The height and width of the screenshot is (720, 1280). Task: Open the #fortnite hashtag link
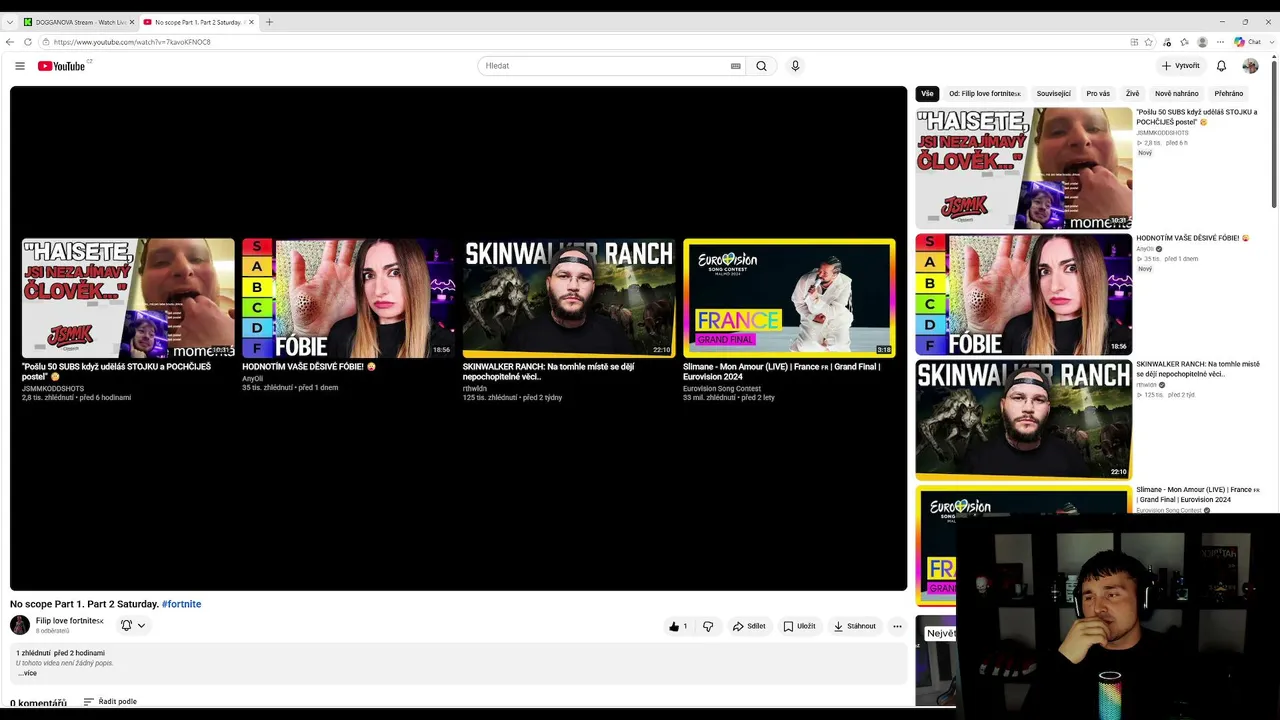coord(181,604)
